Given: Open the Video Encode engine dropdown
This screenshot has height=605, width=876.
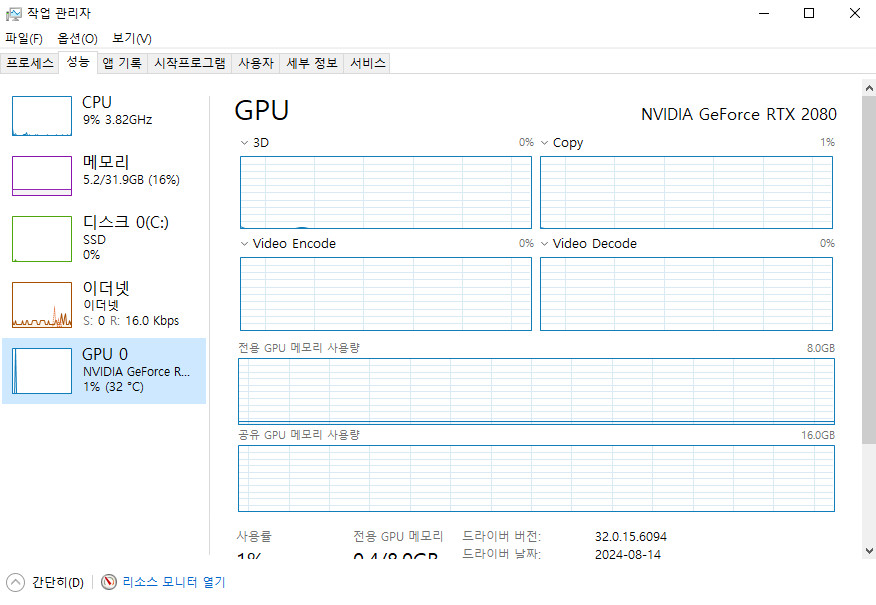Looking at the screenshot, I should click(244, 244).
